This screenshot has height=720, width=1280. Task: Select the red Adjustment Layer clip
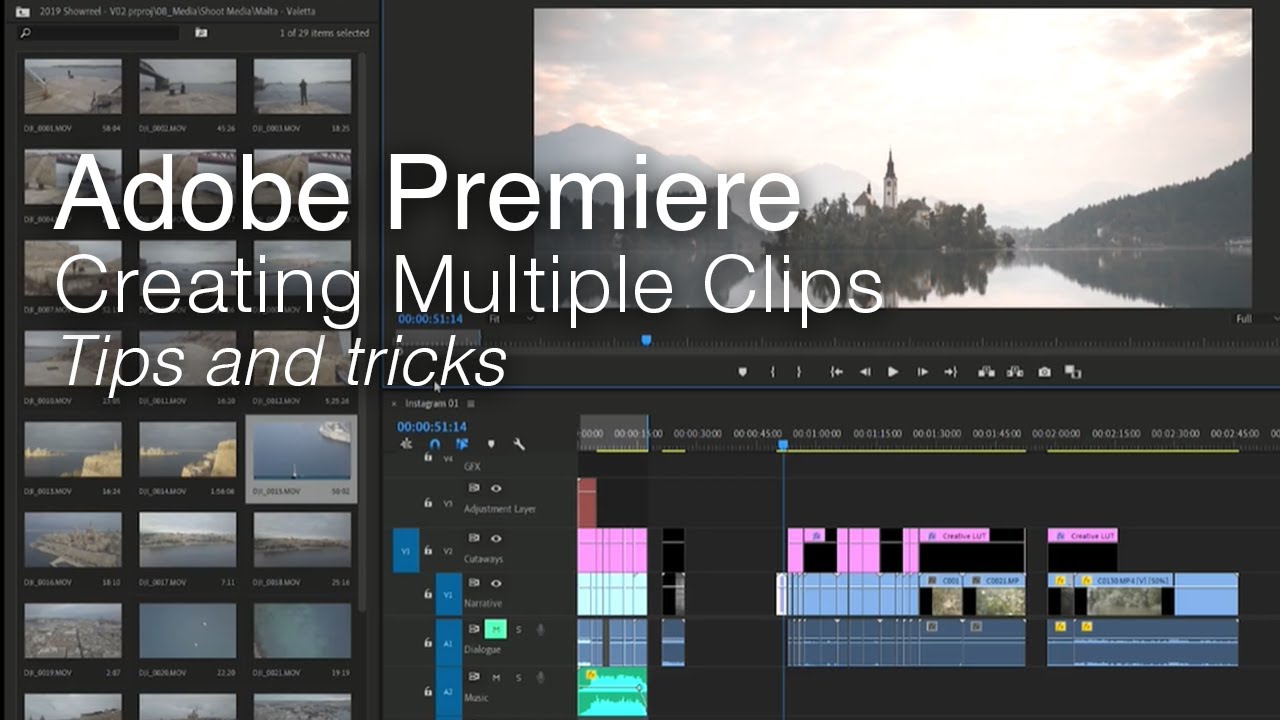[x=587, y=502]
